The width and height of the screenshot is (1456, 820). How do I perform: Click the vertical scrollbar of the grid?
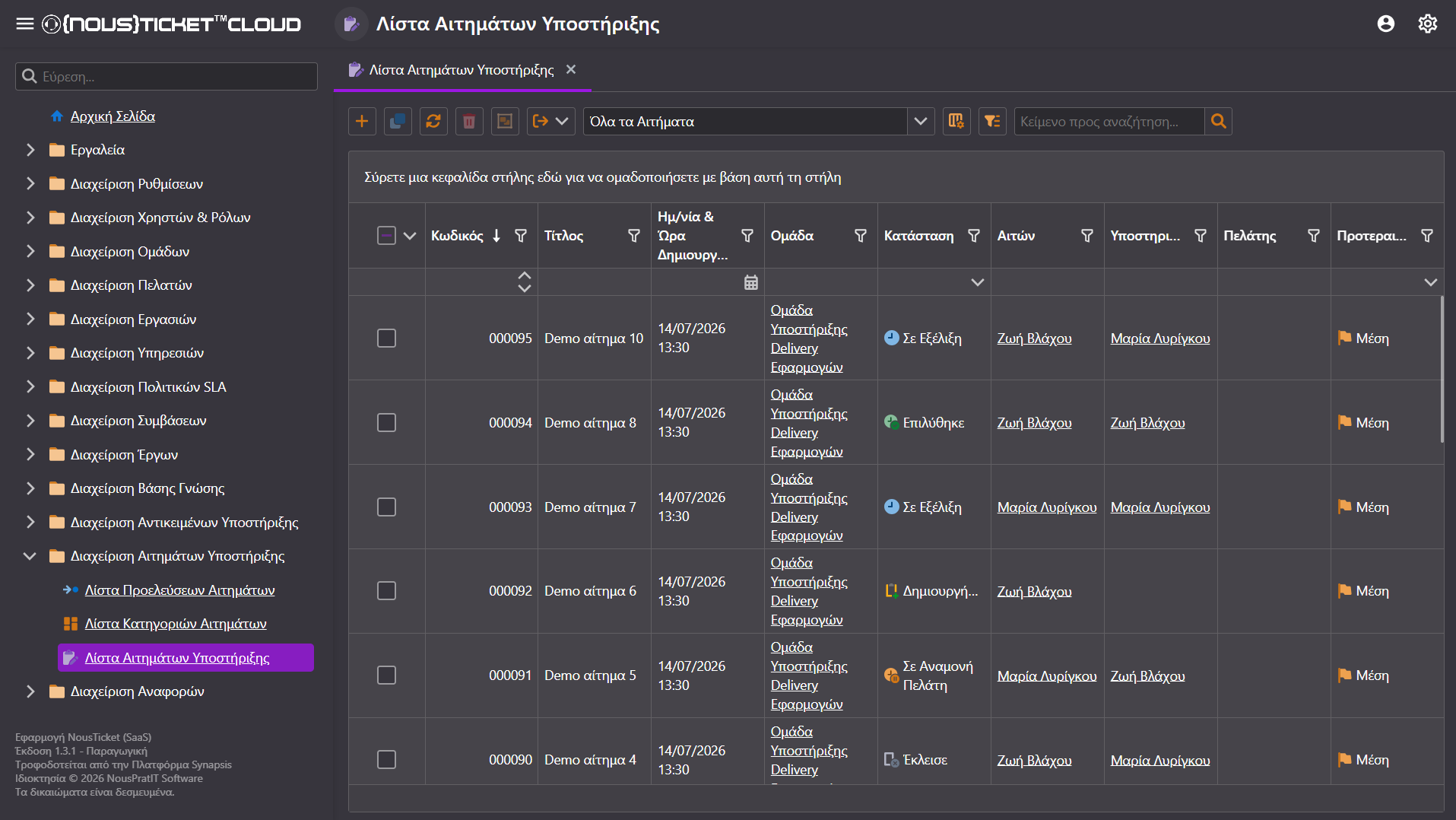(1442, 370)
